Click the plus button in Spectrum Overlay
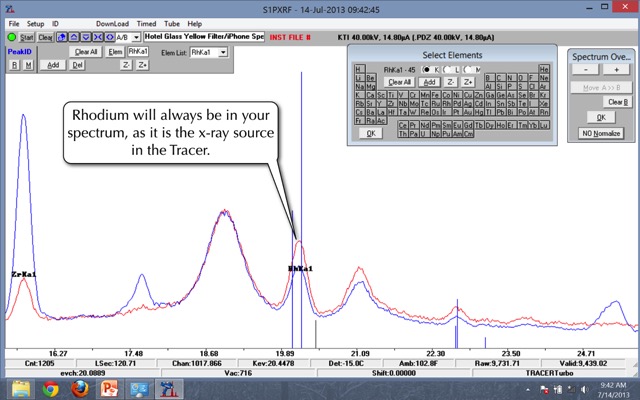The height and width of the screenshot is (400, 640). [618, 70]
